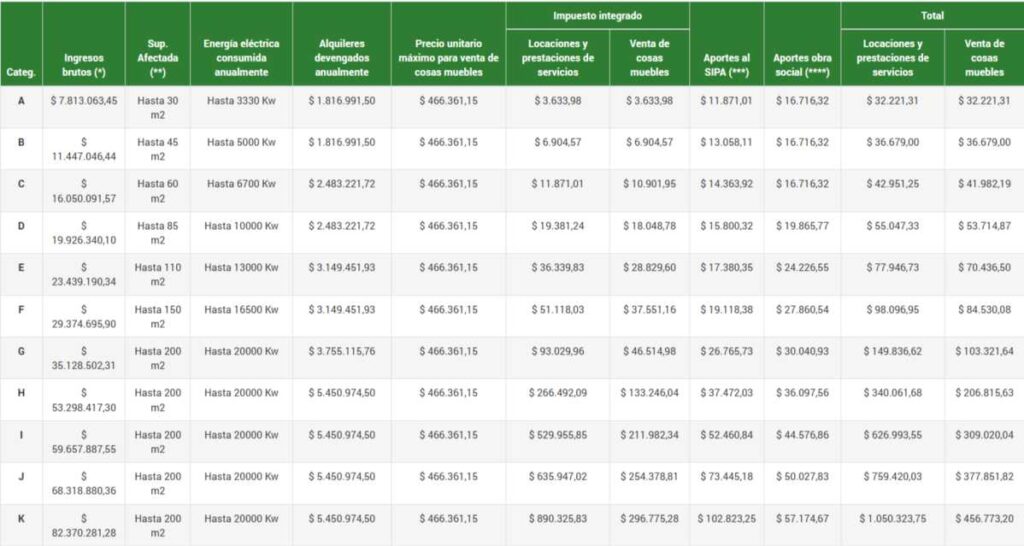
Task: Click category K row label
Action: (x=21, y=519)
